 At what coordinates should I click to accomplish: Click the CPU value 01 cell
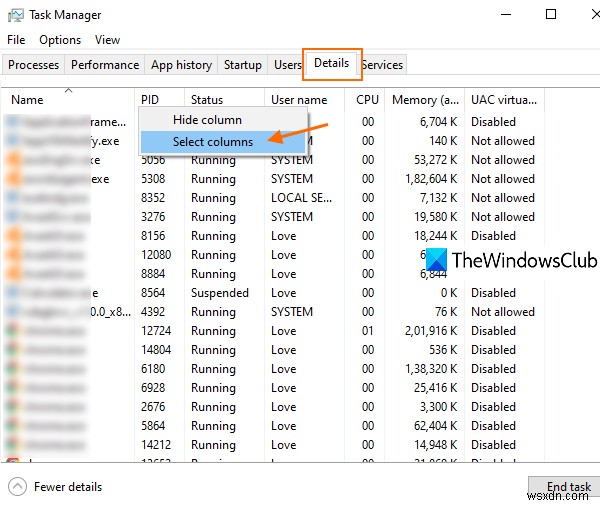click(x=368, y=331)
